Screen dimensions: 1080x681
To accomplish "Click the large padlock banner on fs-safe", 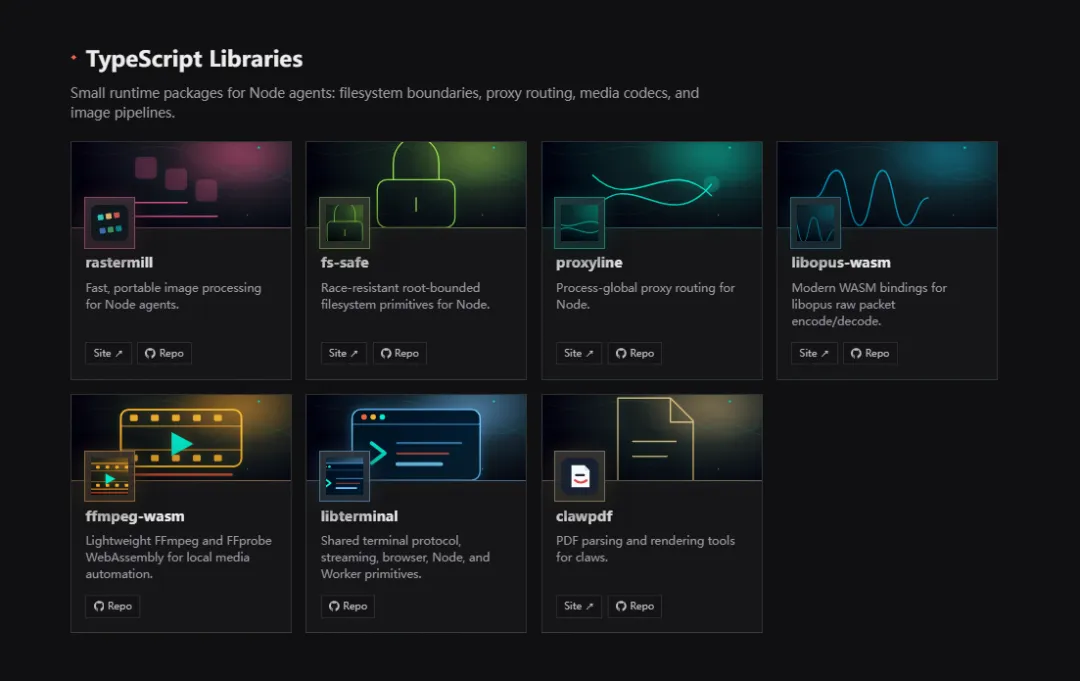I will (x=416, y=185).
